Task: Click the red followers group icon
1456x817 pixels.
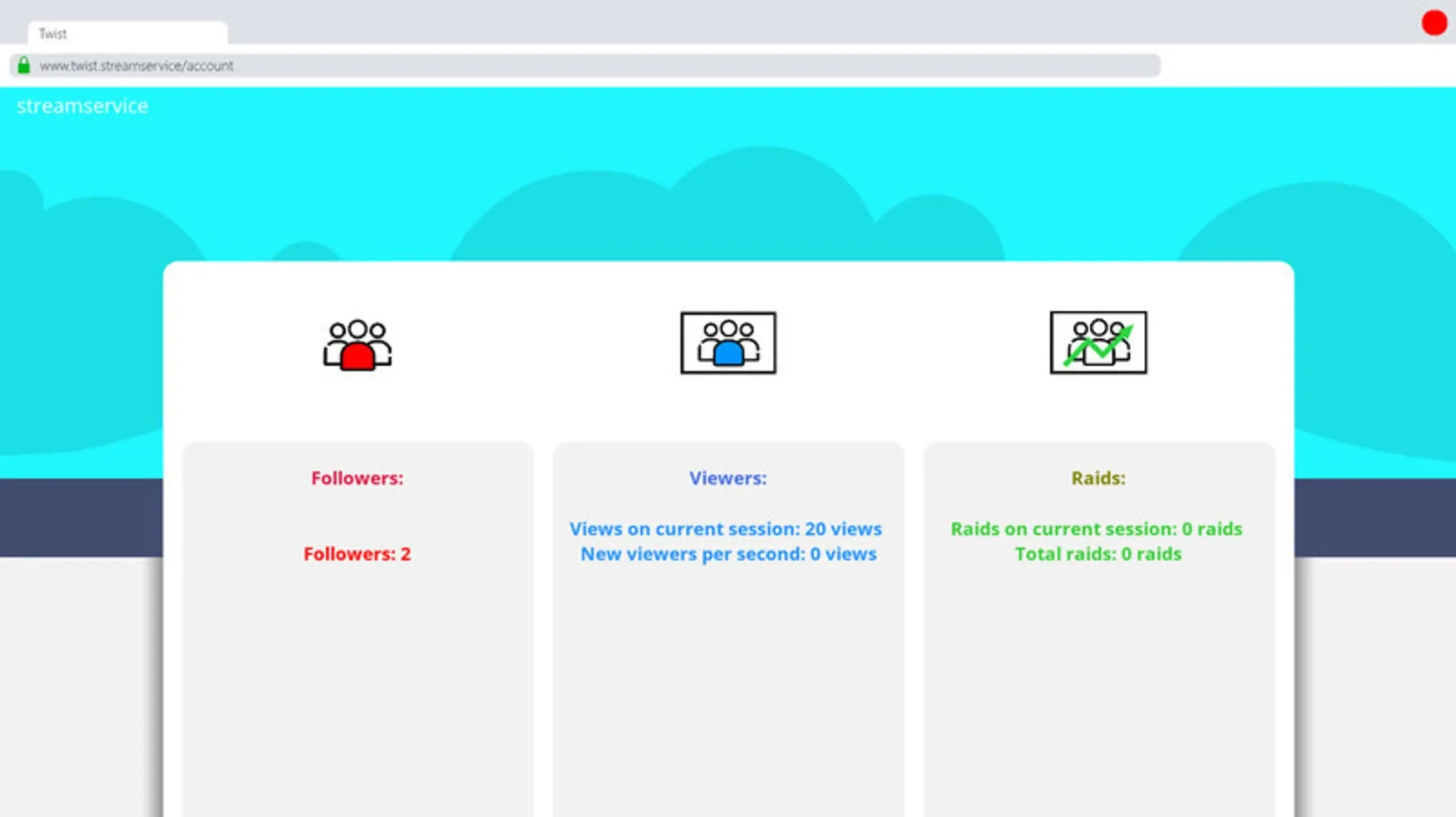Action: [x=357, y=345]
